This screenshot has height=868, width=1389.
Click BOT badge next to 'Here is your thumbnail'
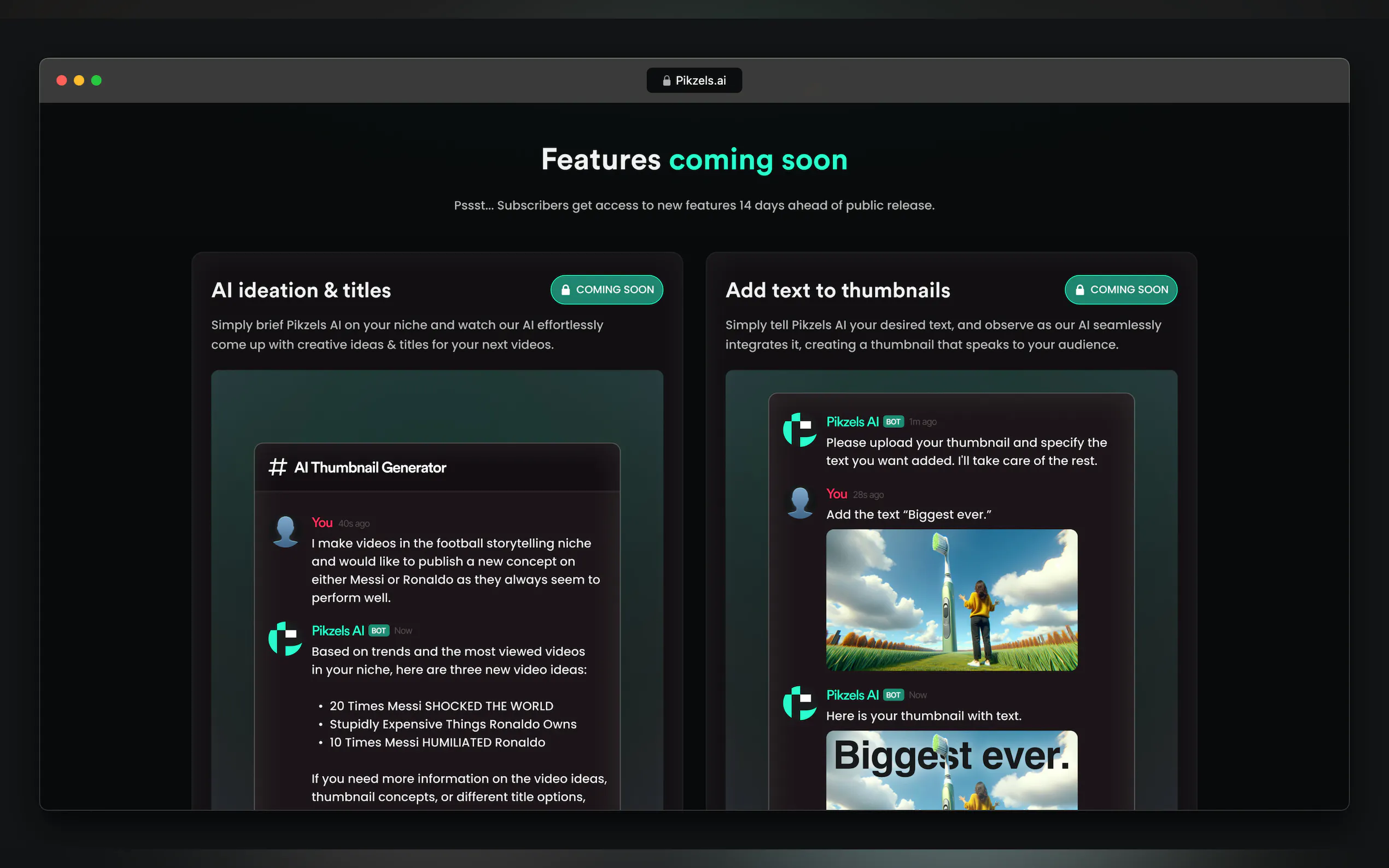(893, 695)
